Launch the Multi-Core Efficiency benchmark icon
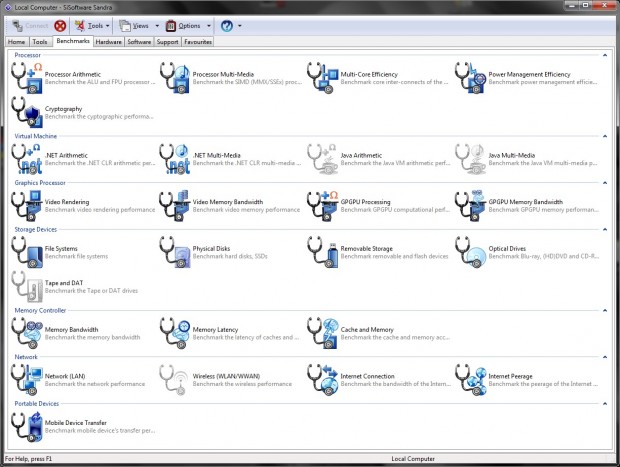 (323, 78)
